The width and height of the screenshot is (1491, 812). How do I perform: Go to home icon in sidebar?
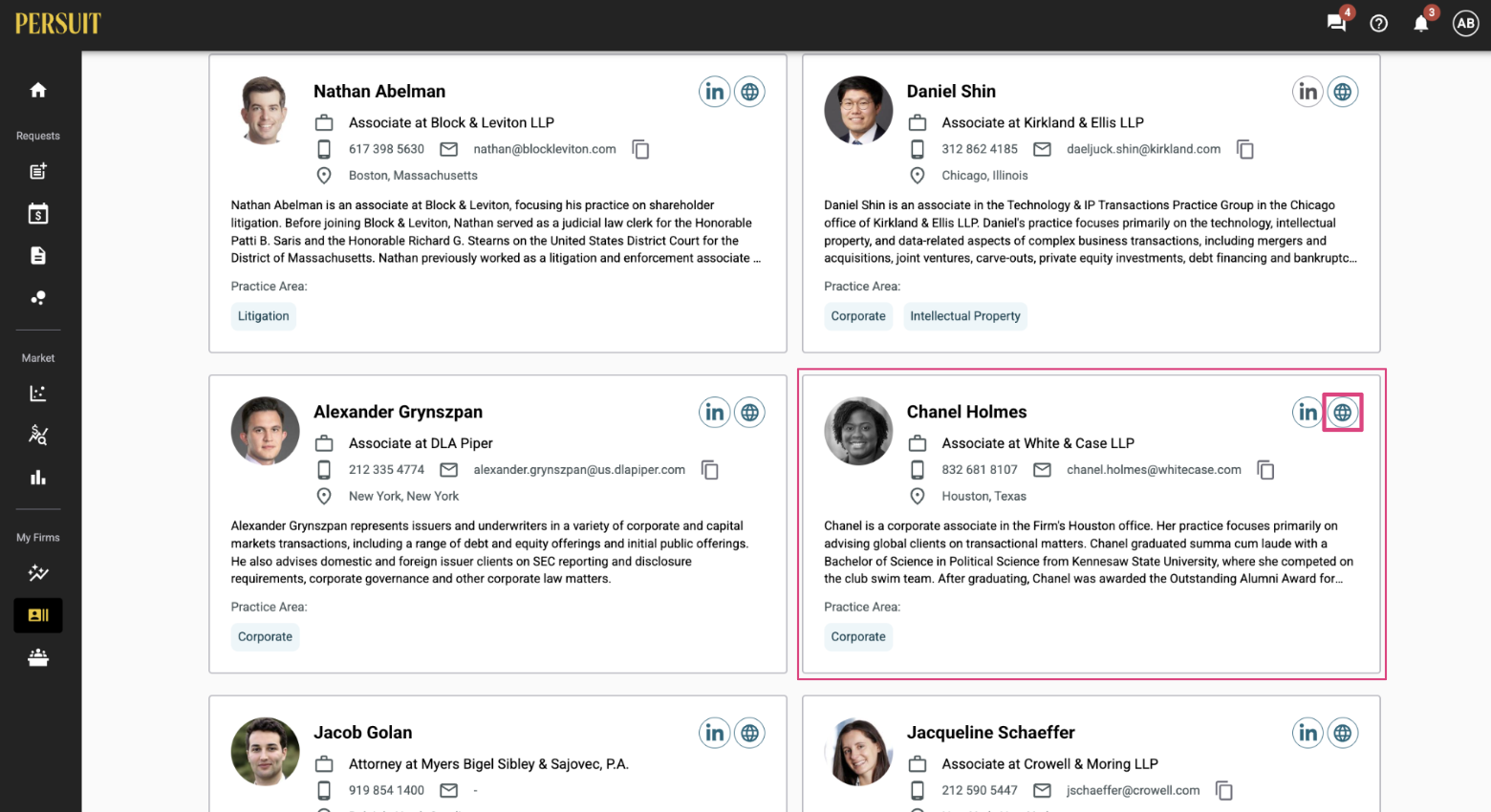(38, 90)
